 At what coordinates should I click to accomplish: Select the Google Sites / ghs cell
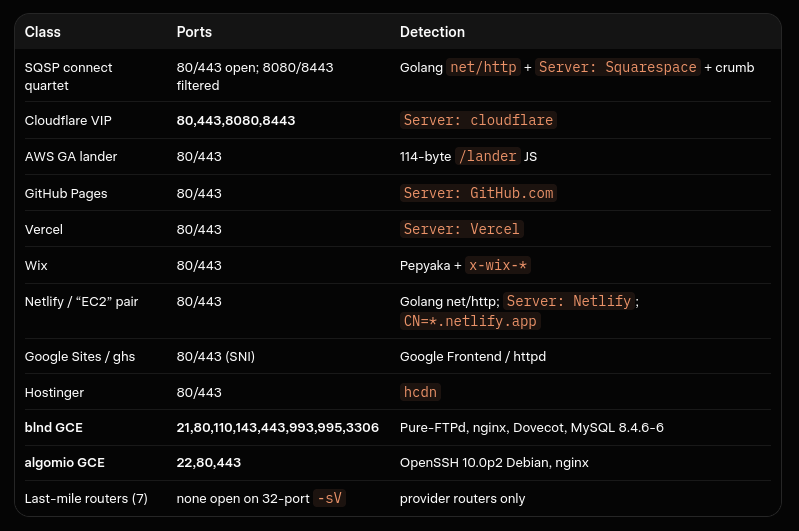click(80, 357)
